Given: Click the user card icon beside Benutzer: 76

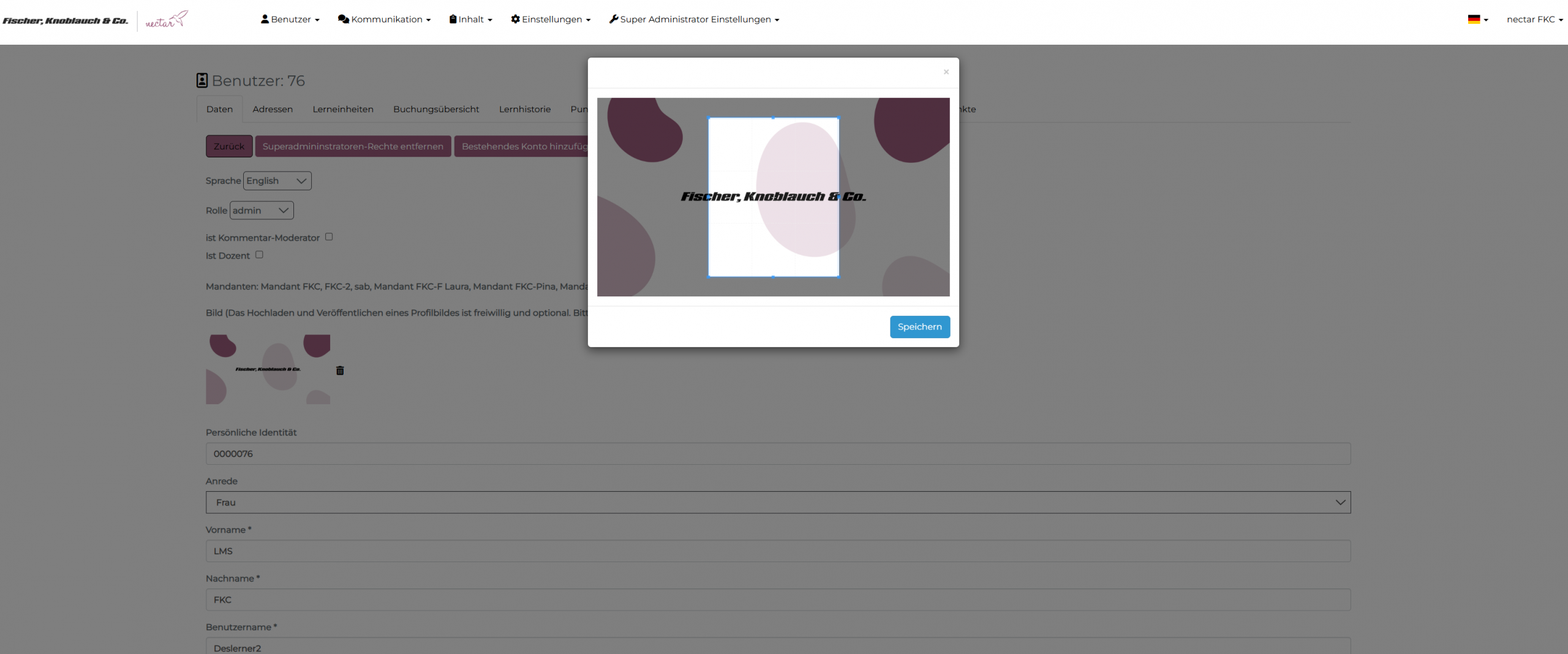Looking at the screenshot, I should click(202, 81).
